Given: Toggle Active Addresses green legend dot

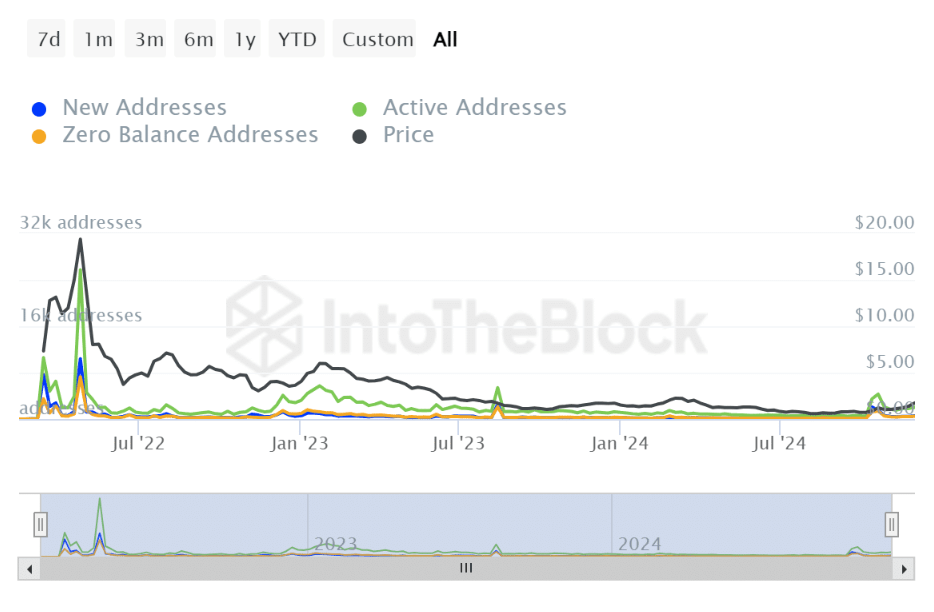Looking at the screenshot, I should click(x=359, y=109).
